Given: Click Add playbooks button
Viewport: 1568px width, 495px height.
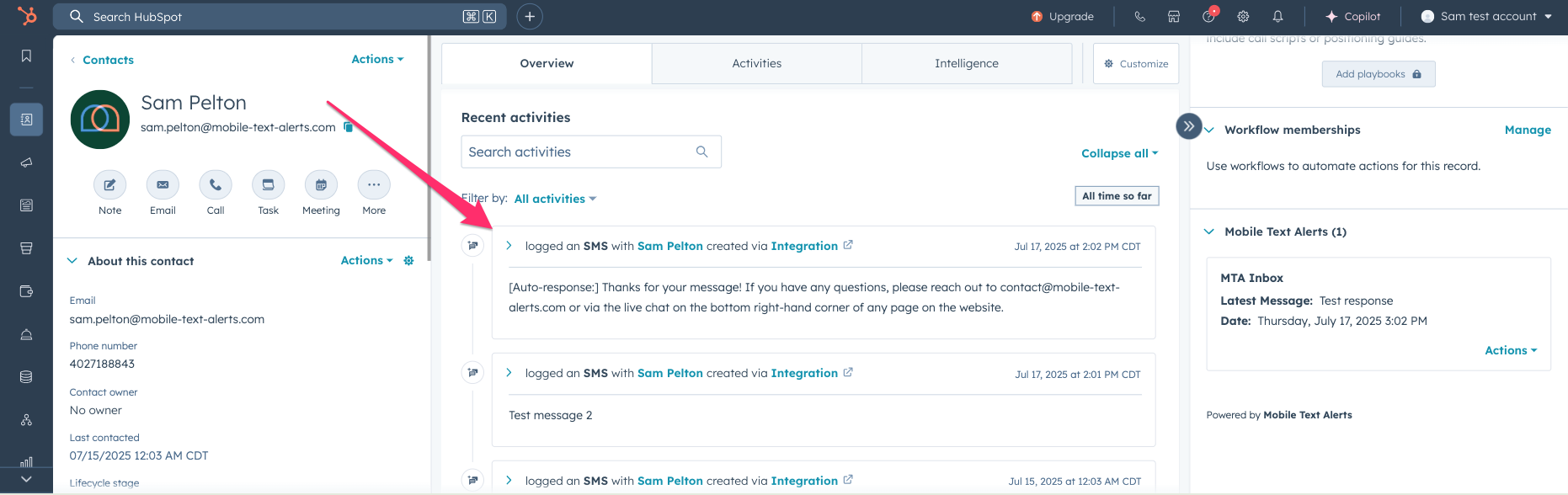Looking at the screenshot, I should 1379,74.
